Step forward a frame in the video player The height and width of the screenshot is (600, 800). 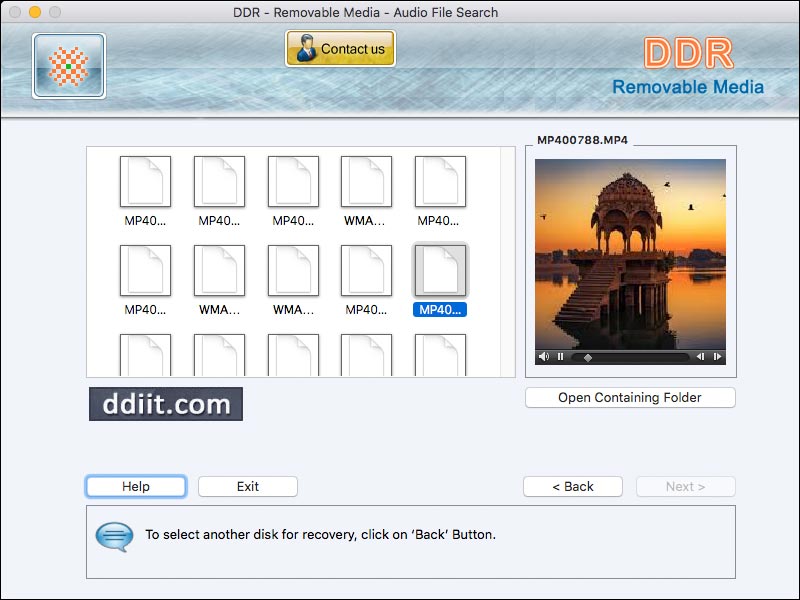pos(718,356)
